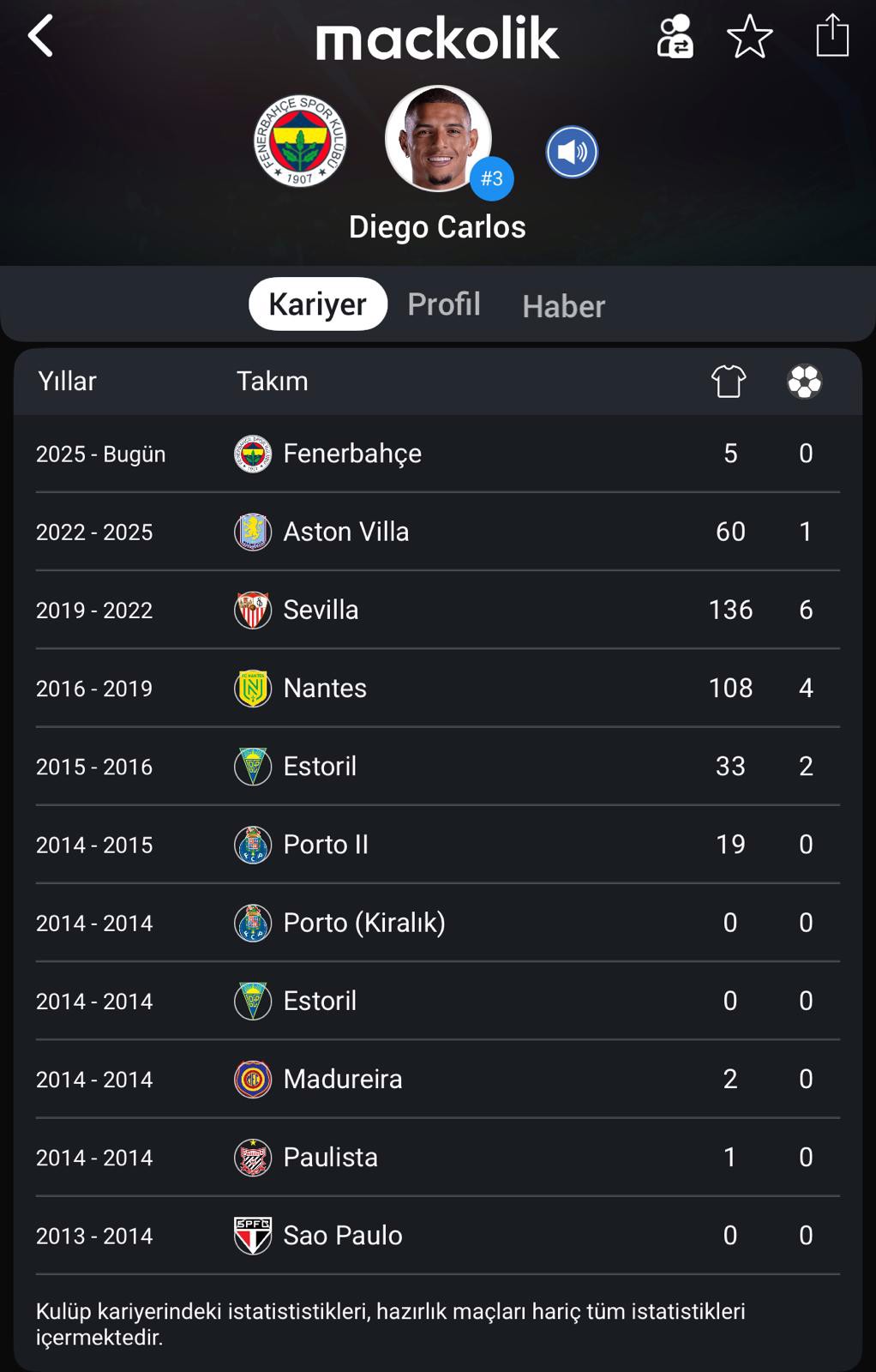Tap the share icon
Image resolution: width=876 pixels, height=1372 pixels.
(x=832, y=36)
